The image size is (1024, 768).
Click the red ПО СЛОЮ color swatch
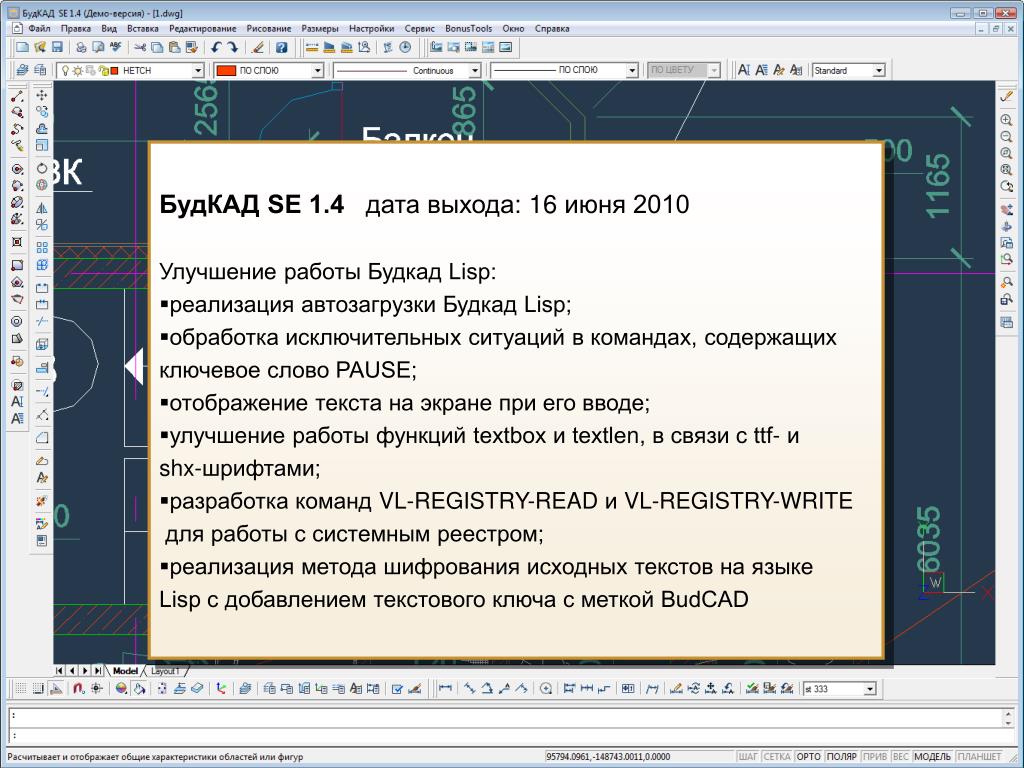[x=225, y=71]
